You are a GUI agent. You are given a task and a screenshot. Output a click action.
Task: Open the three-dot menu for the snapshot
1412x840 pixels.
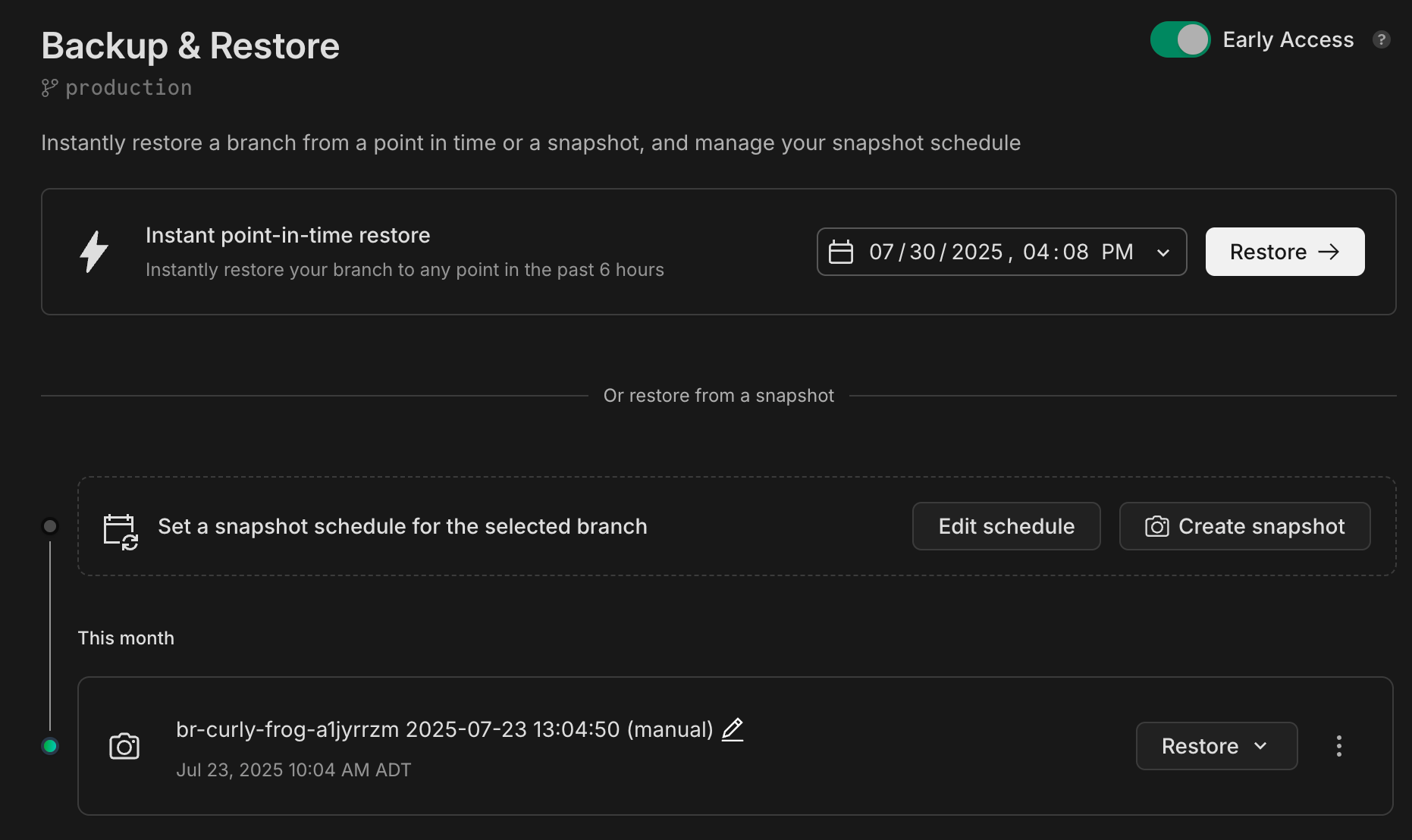(x=1339, y=746)
